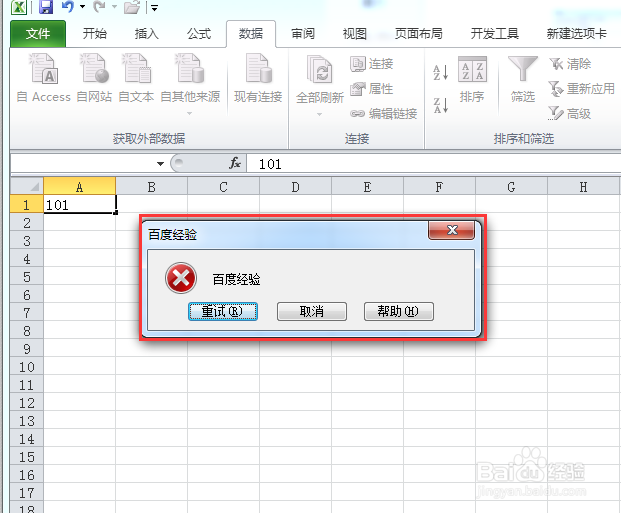Select row 1 header
The width and height of the screenshot is (621, 513).
[27, 205]
